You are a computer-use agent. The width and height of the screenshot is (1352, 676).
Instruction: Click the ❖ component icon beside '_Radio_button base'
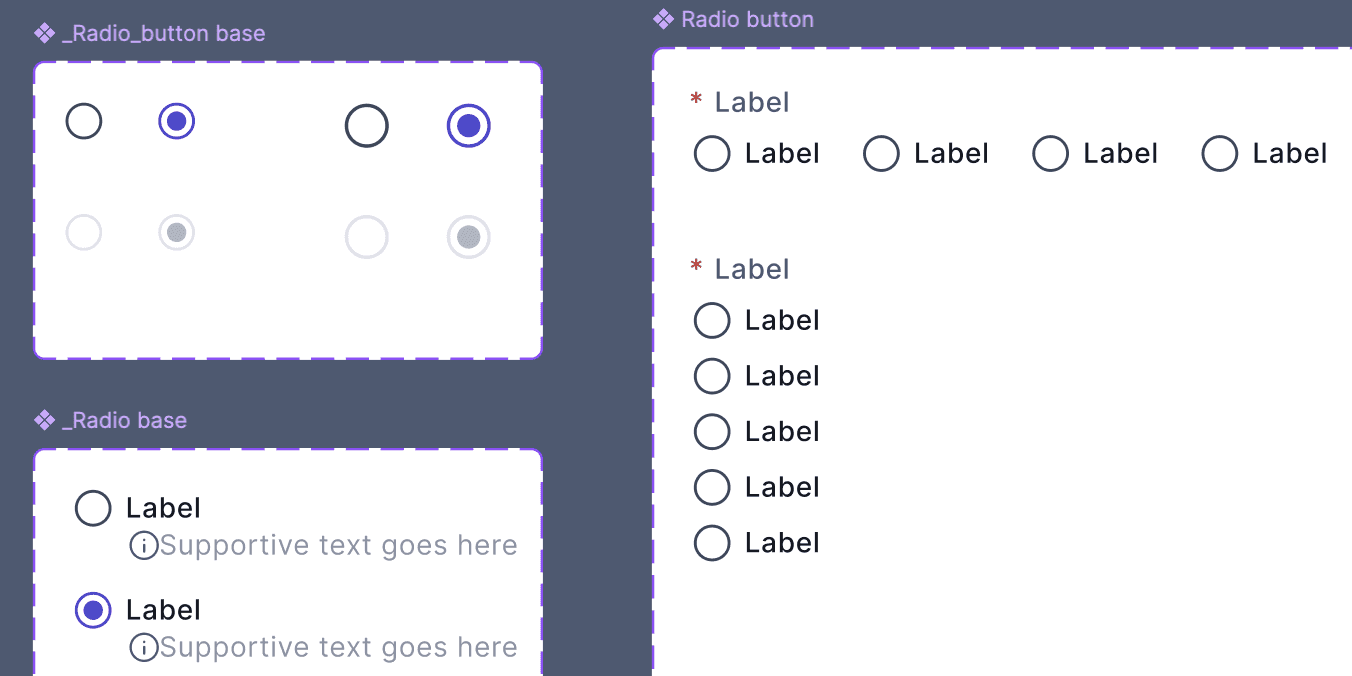click(x=44, y=32)
